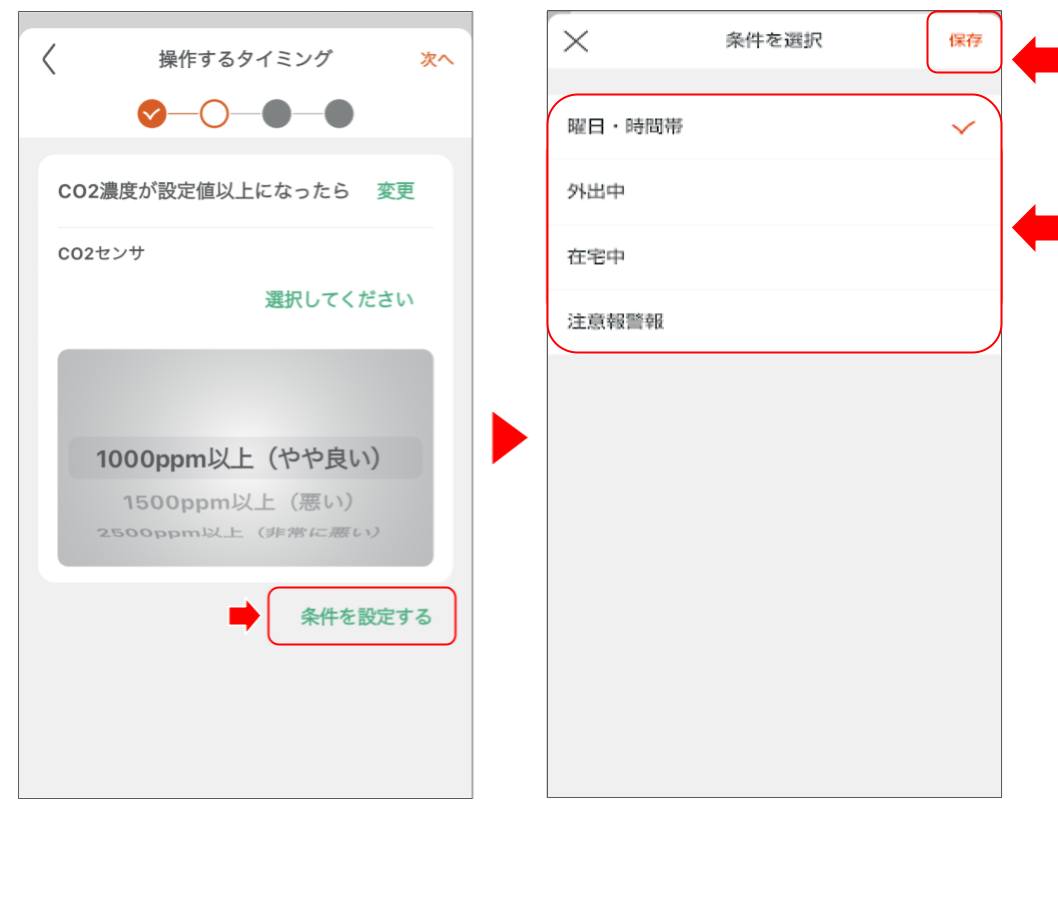Select the second hollow progress step circle
This screenshot has height=906, width=1058.
213,114
